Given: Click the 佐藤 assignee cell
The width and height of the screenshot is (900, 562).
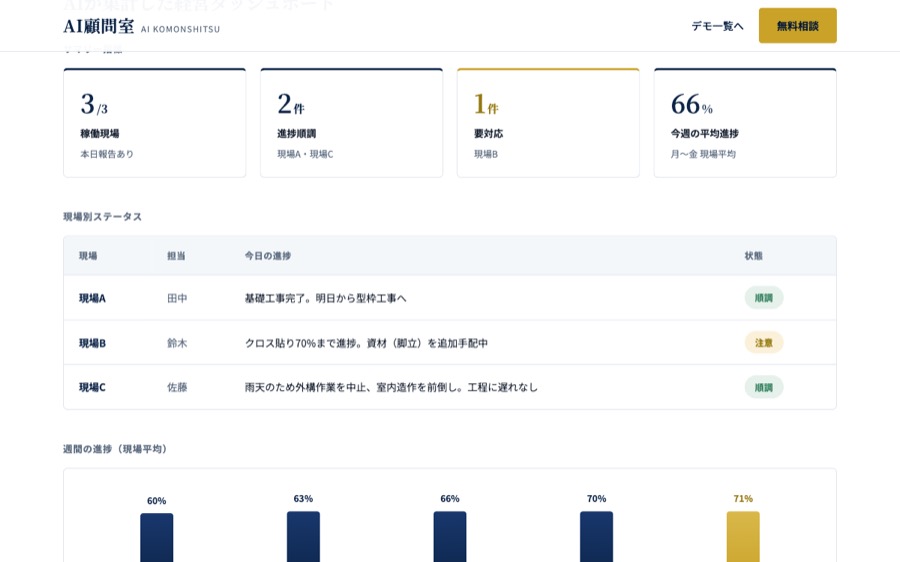Looking at the screenshot, I should click(177, 387).
